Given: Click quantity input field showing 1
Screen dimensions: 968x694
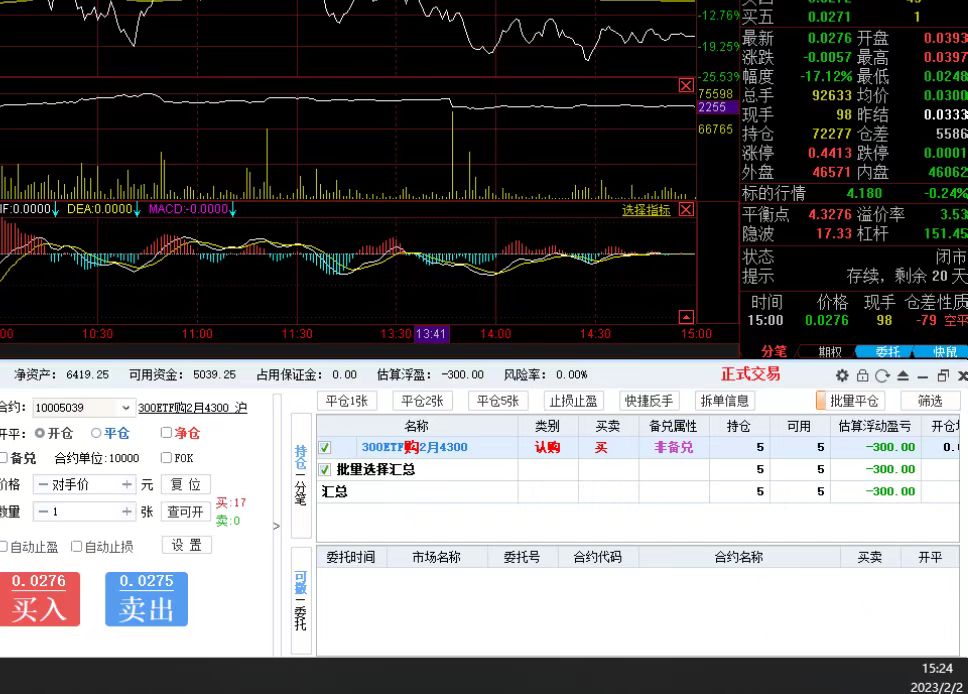Looking at the screenshot, I should 85,511.
